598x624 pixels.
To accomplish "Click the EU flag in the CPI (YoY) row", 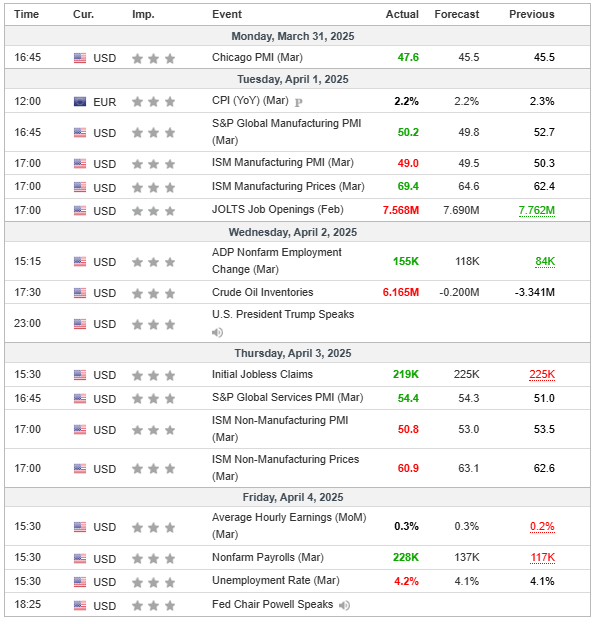I will [x=80, y=102].
